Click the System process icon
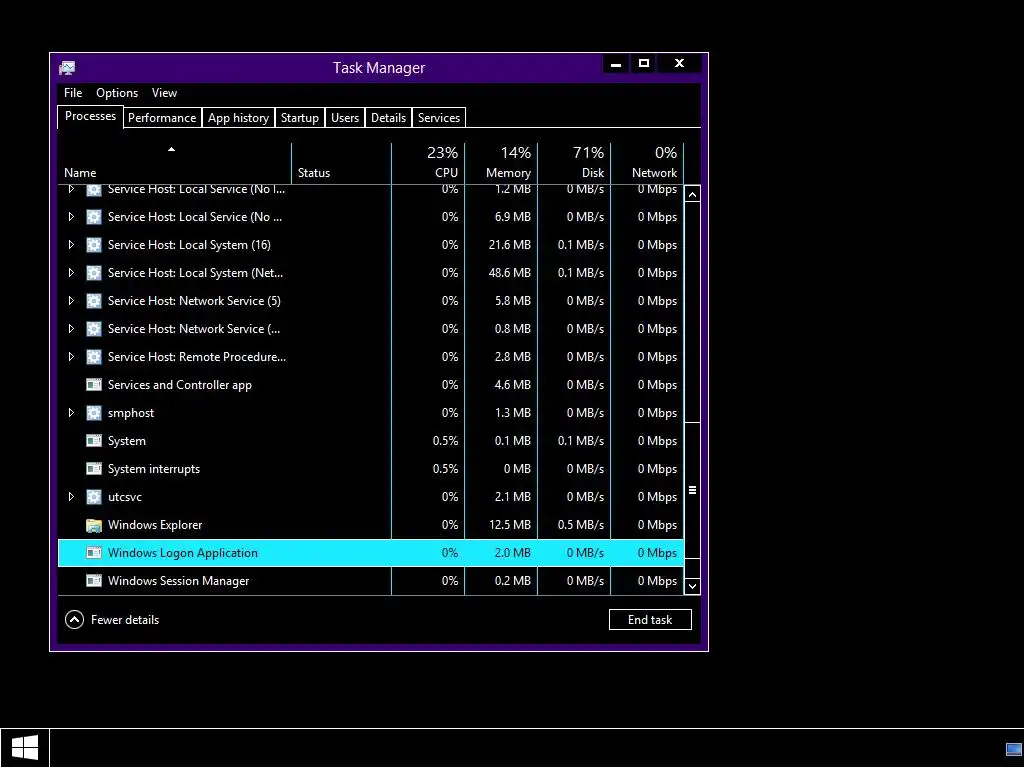The image size is (1024, 768). (94, 441)
